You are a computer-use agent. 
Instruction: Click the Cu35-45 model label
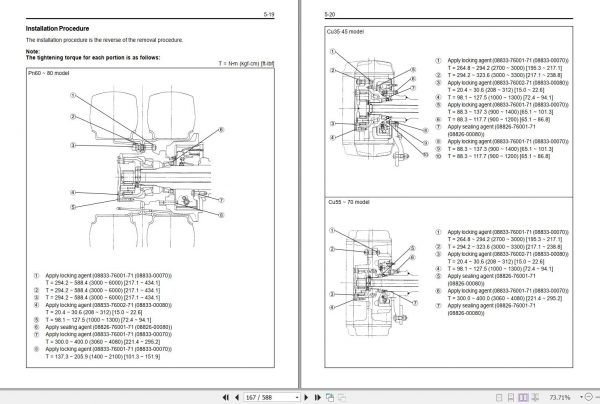(345, 32)
